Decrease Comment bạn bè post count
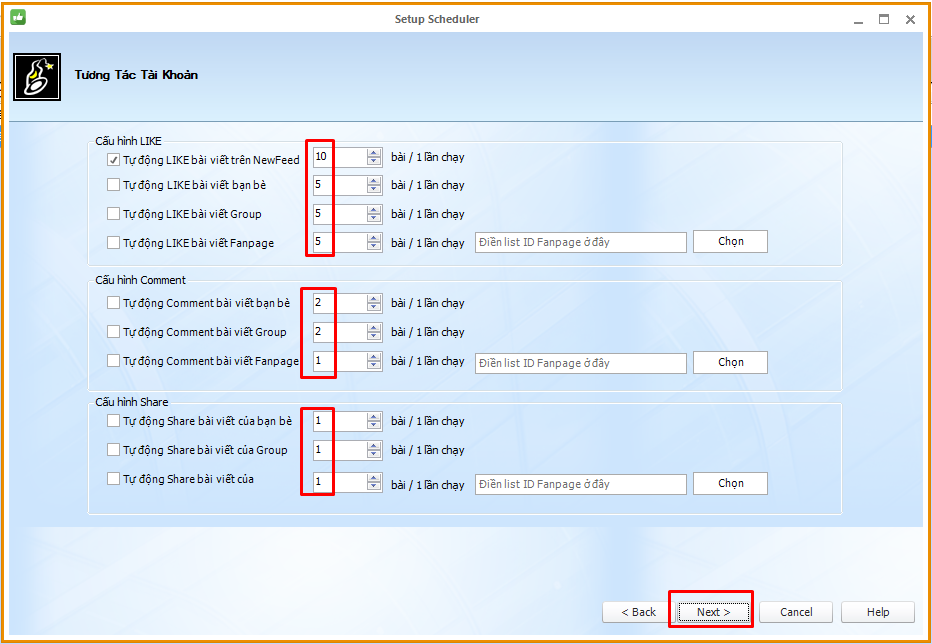The height and width of the screenshot is (644, 932). [x=374, y=307]
